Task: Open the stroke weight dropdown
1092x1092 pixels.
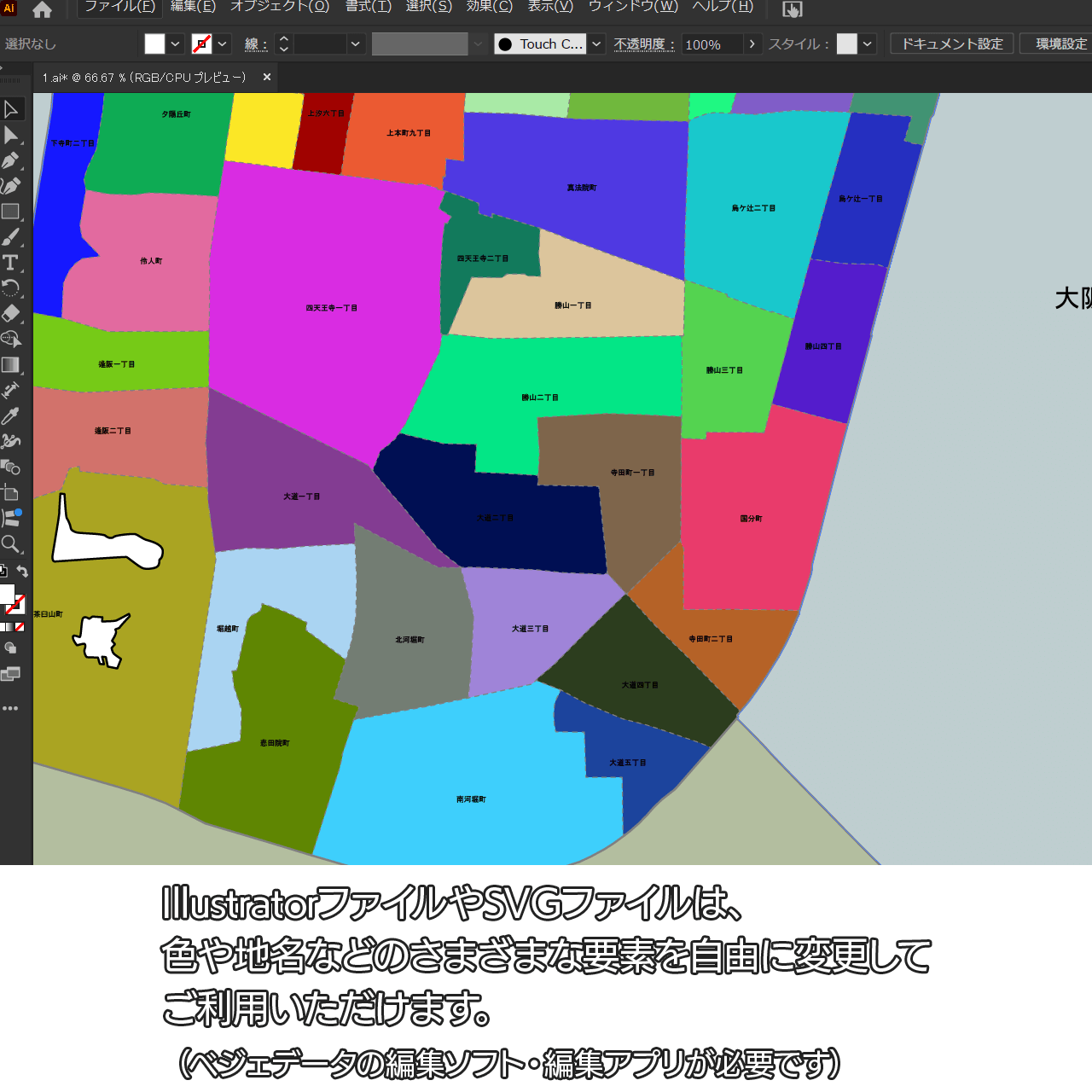Action: click(356, 44)
